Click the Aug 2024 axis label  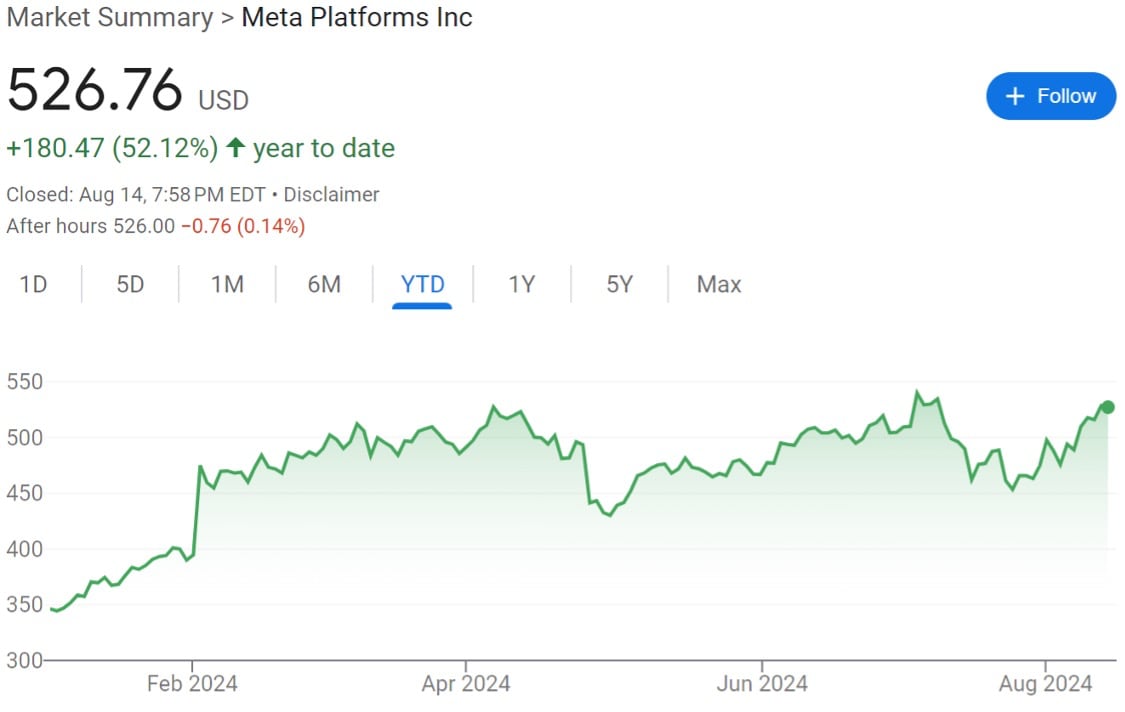click(x=1046, y=685)
